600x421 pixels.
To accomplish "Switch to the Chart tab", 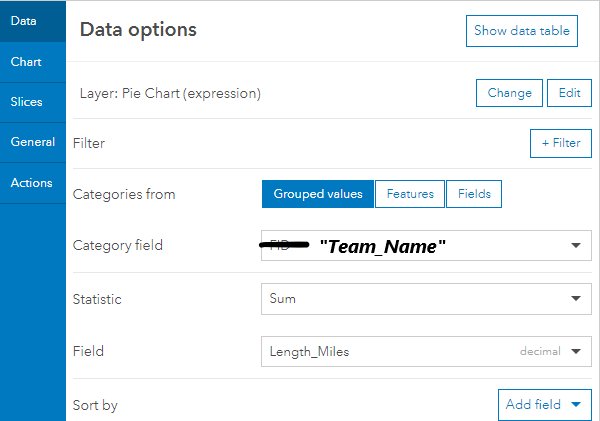I will 26,62.
